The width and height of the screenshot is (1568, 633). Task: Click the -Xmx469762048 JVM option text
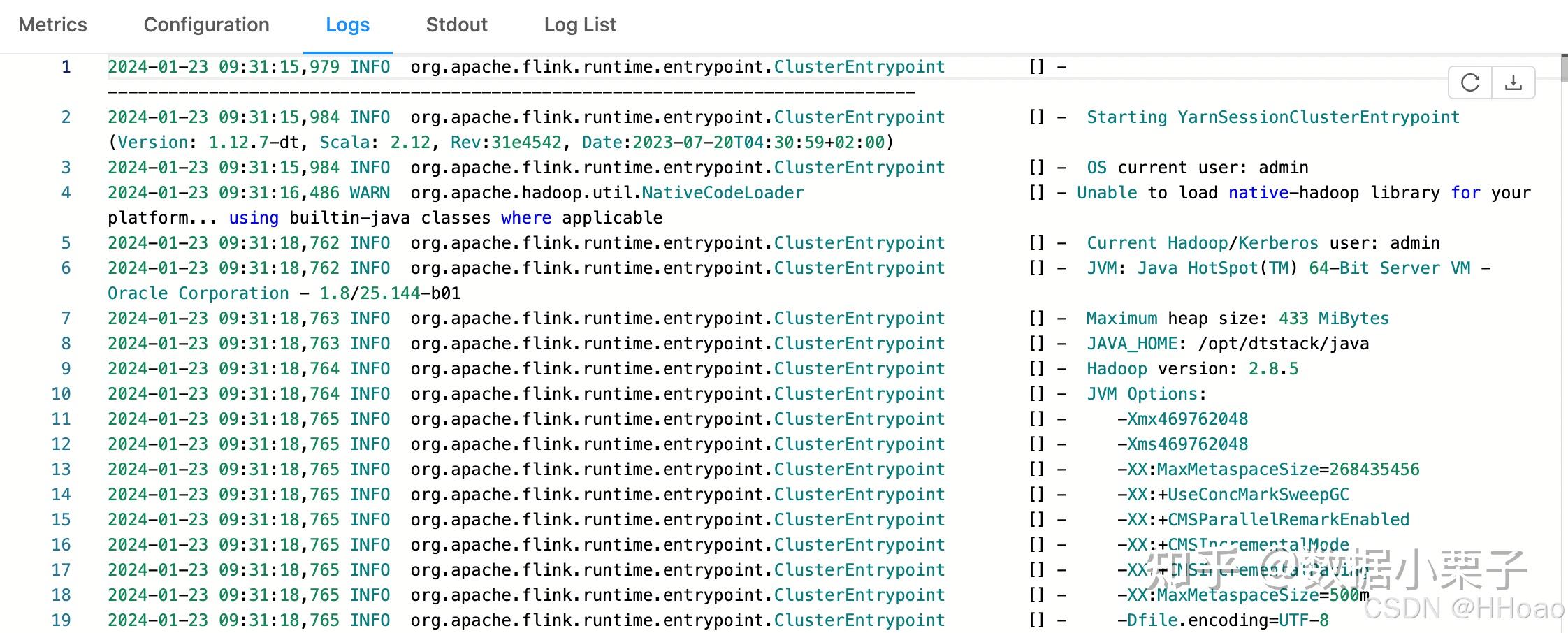click(1182, 419)
